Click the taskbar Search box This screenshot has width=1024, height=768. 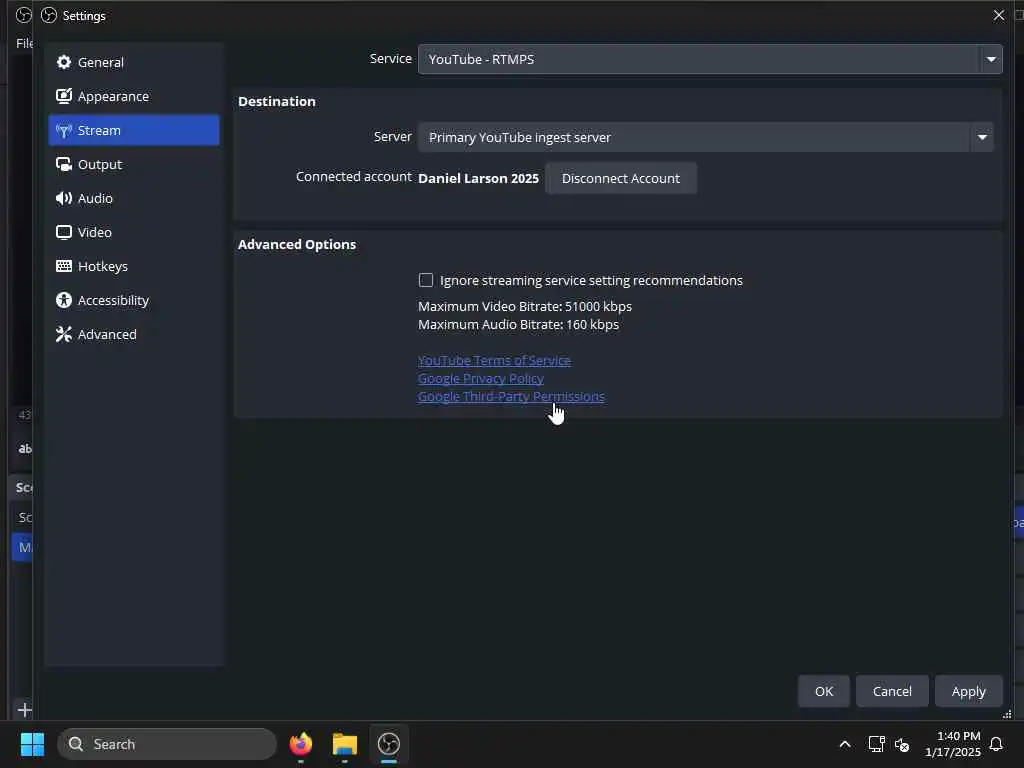[x=167, y=744]
